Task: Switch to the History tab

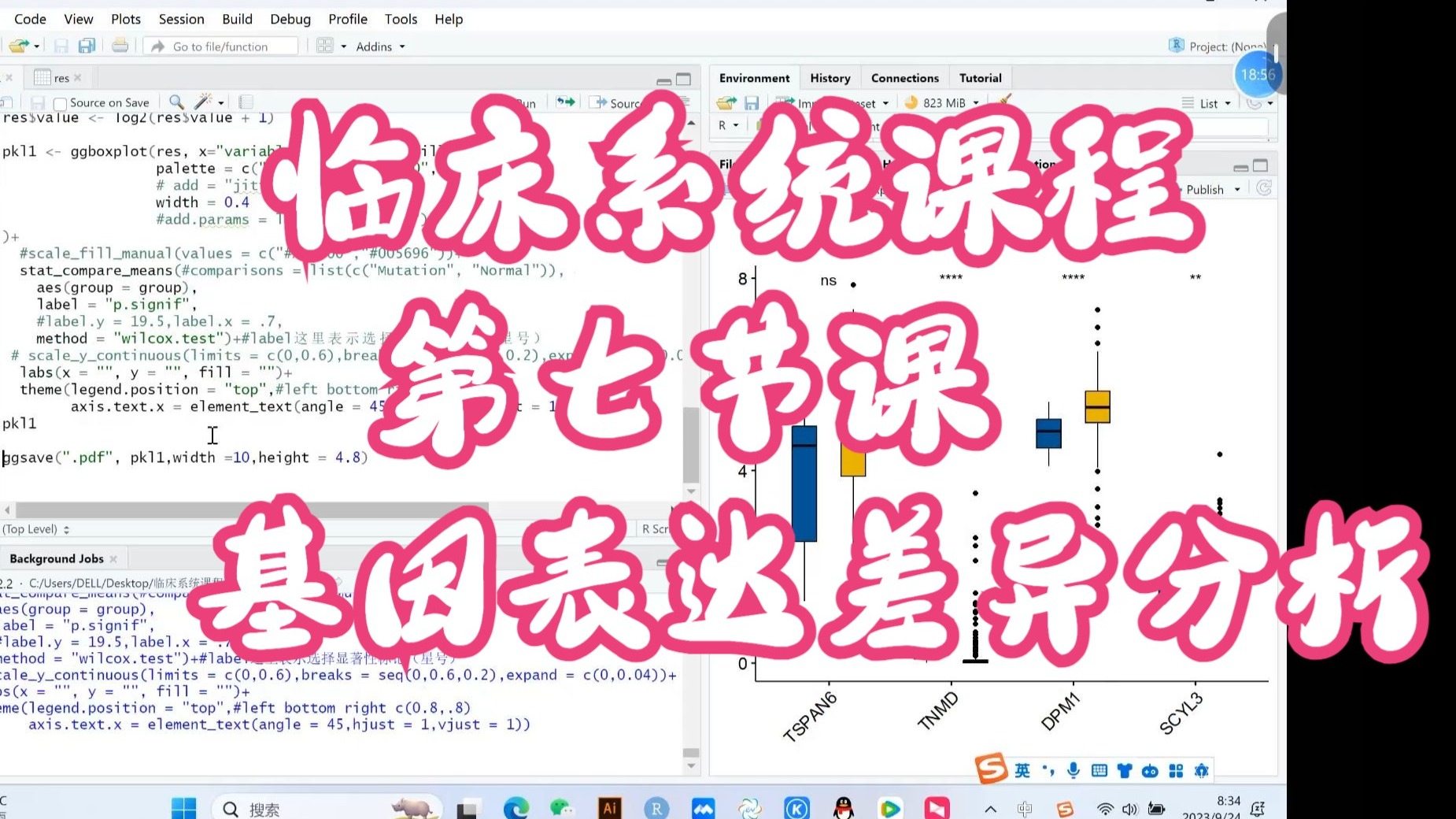Action: (x=830, y=77)
